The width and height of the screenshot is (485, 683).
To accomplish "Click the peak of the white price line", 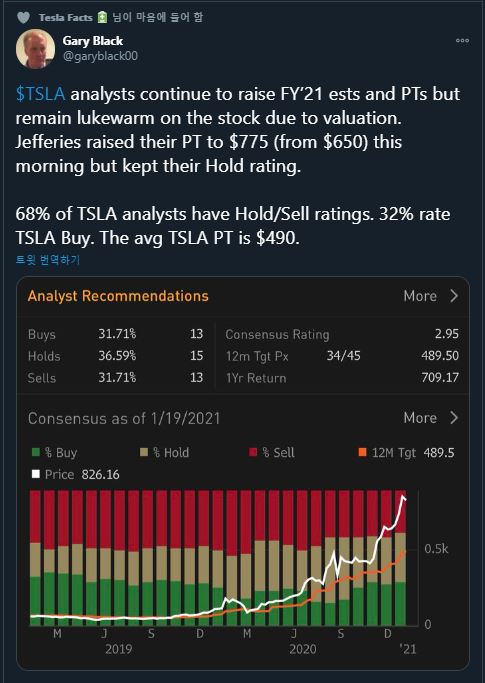I will [404, 497].
